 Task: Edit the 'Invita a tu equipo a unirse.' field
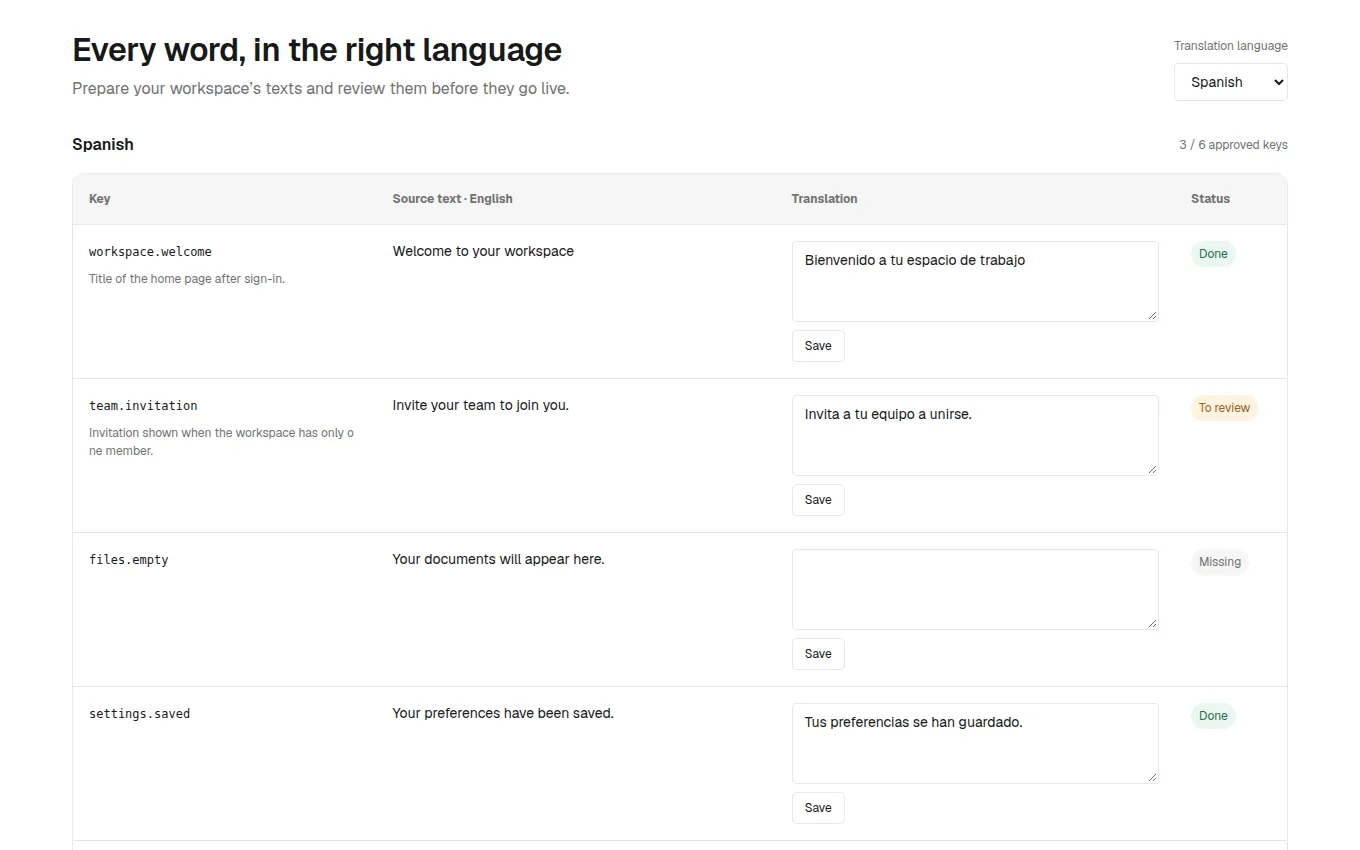tap(975, 435)
